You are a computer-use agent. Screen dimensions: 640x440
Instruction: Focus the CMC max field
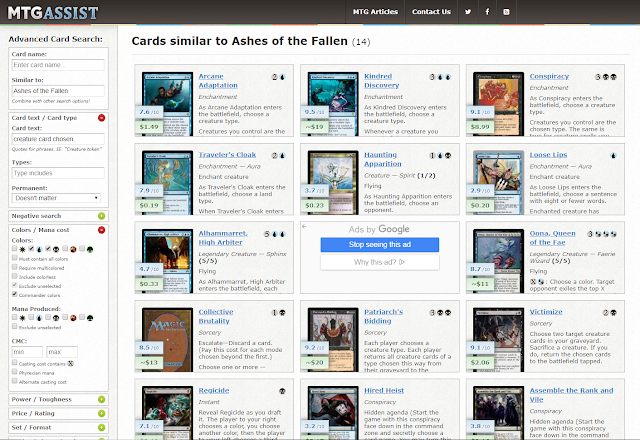click(62, 352)
